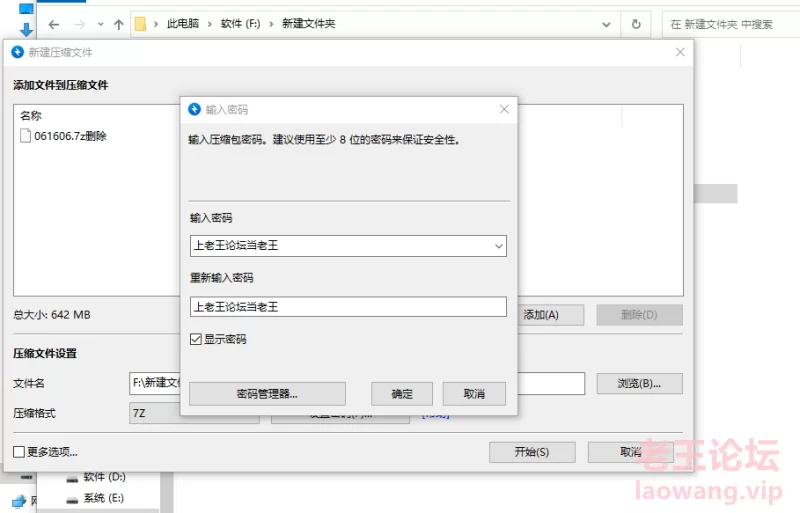The width and height of the screenshot is (800, 513).
Task: Click the folder icon in address bar
Action: pos(140,24)
